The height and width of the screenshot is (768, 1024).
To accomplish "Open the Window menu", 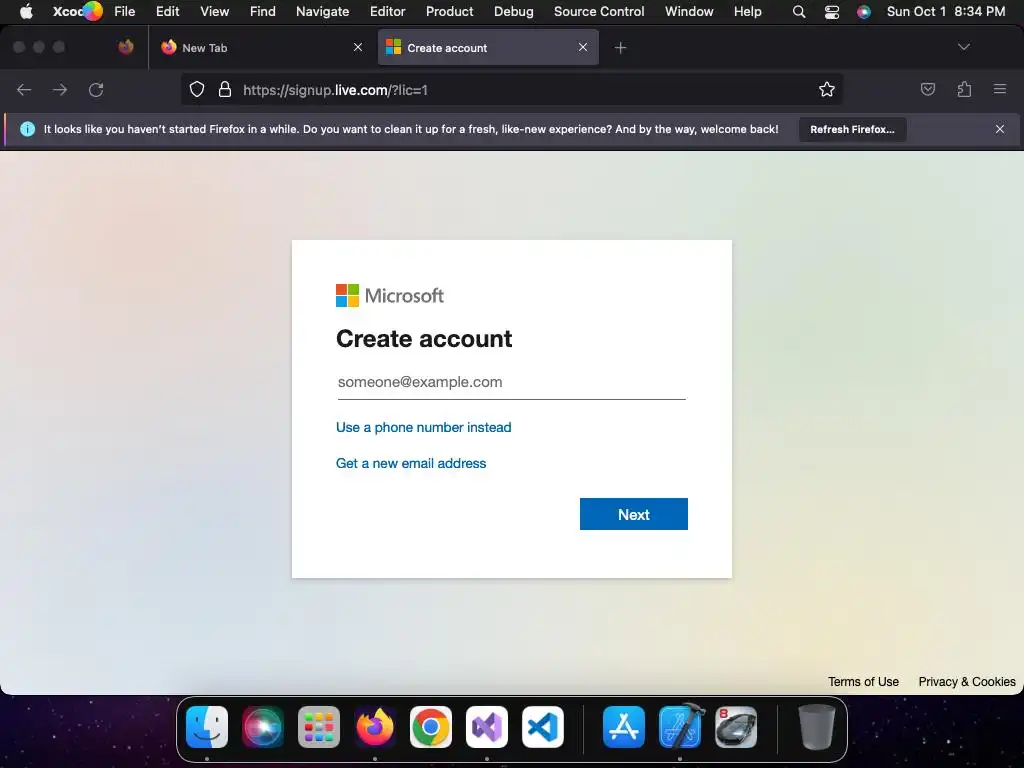I will 689,11.
